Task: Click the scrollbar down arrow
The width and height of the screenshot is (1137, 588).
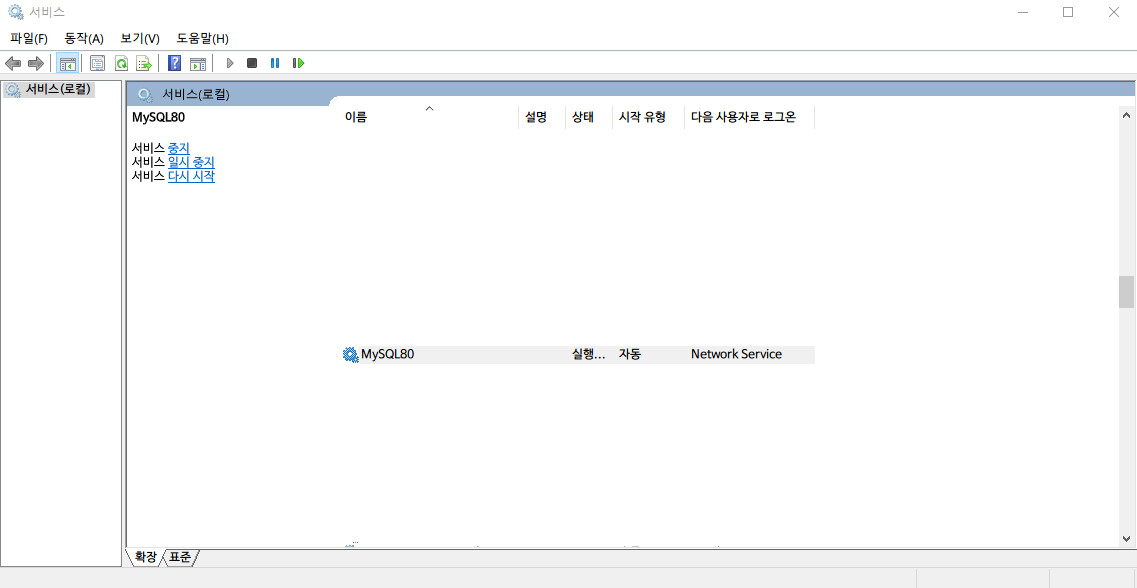Action: [x=1126, y=539]
